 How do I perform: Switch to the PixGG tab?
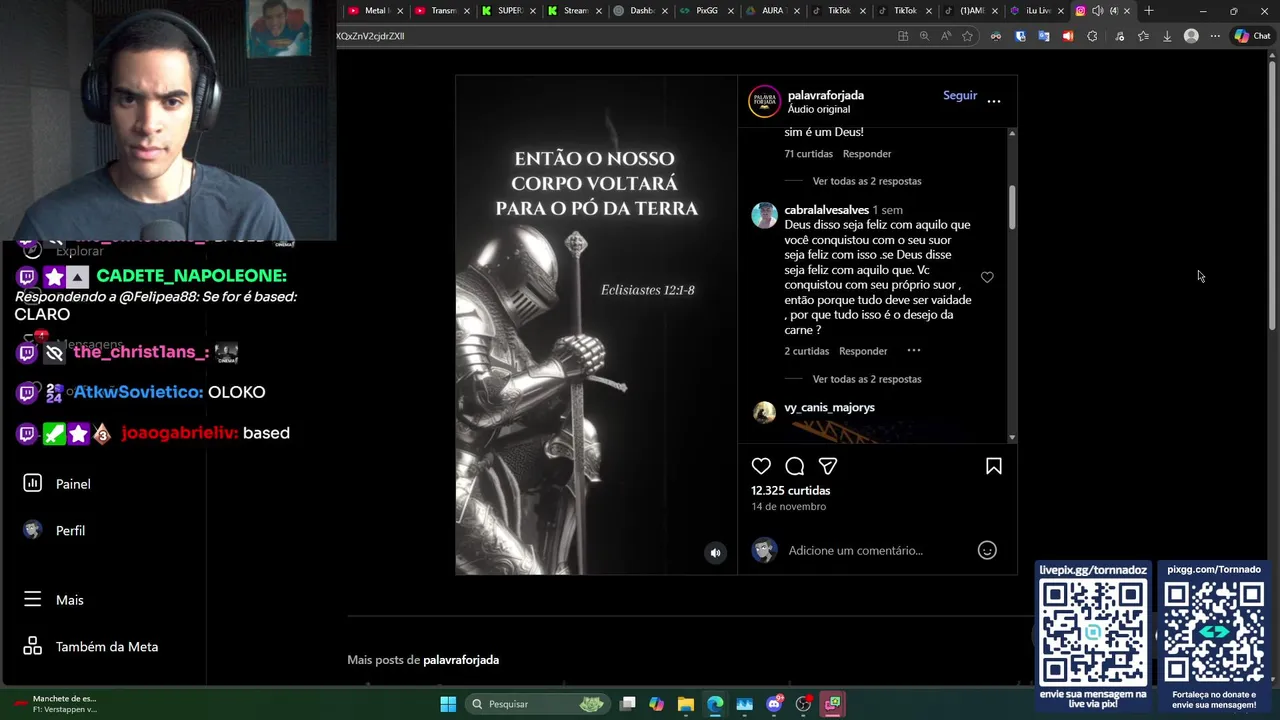[x=703, y=11]
